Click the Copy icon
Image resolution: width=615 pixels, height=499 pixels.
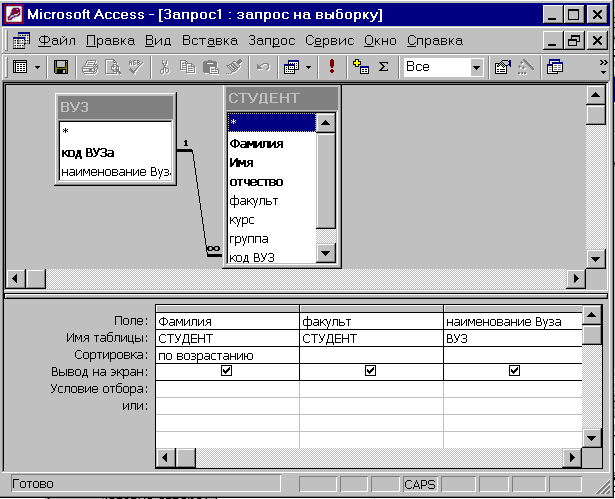(x=187, y=67)
